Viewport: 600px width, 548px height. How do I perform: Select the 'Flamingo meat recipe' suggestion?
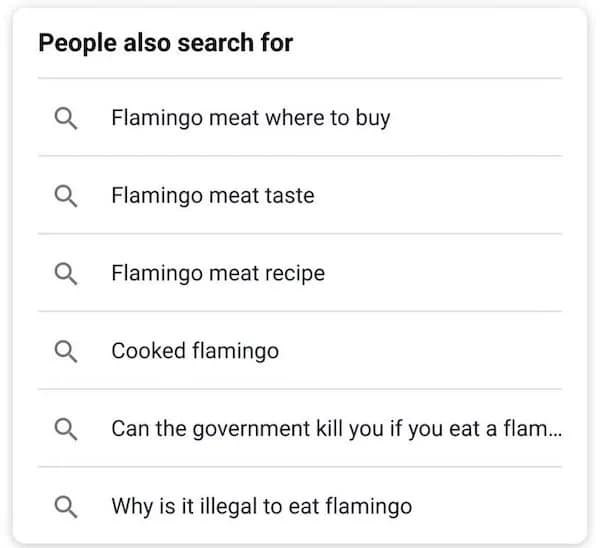tap(217, 273)
